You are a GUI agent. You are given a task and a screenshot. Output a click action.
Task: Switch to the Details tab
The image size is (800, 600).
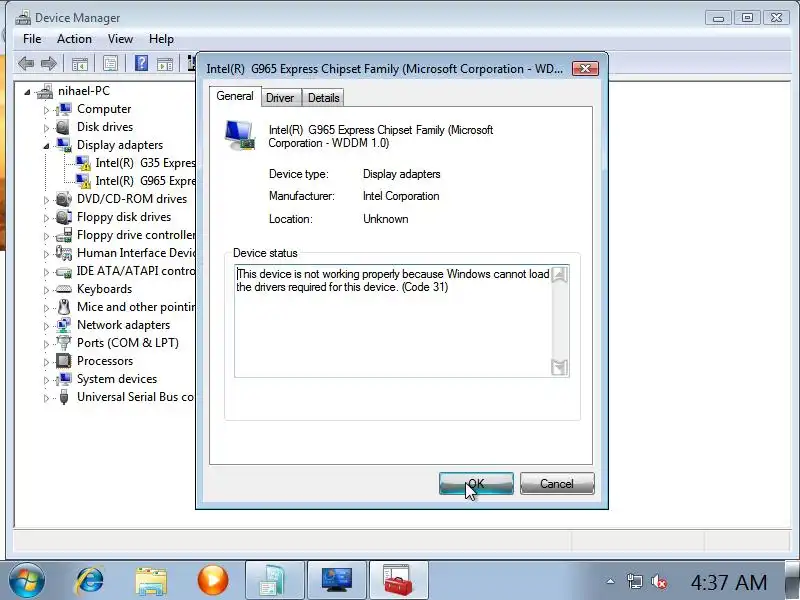(323, 97)
